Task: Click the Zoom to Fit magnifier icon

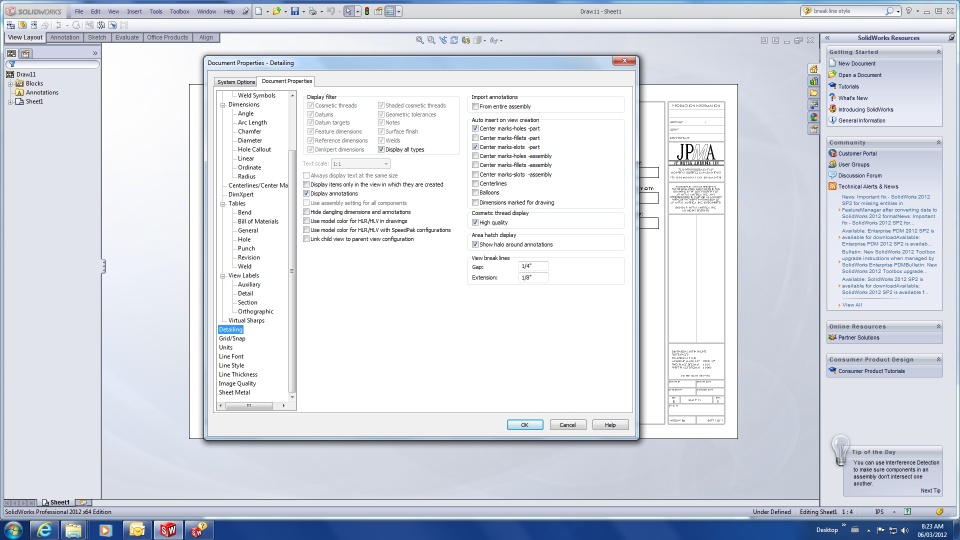Action: (x=419, y=40)
